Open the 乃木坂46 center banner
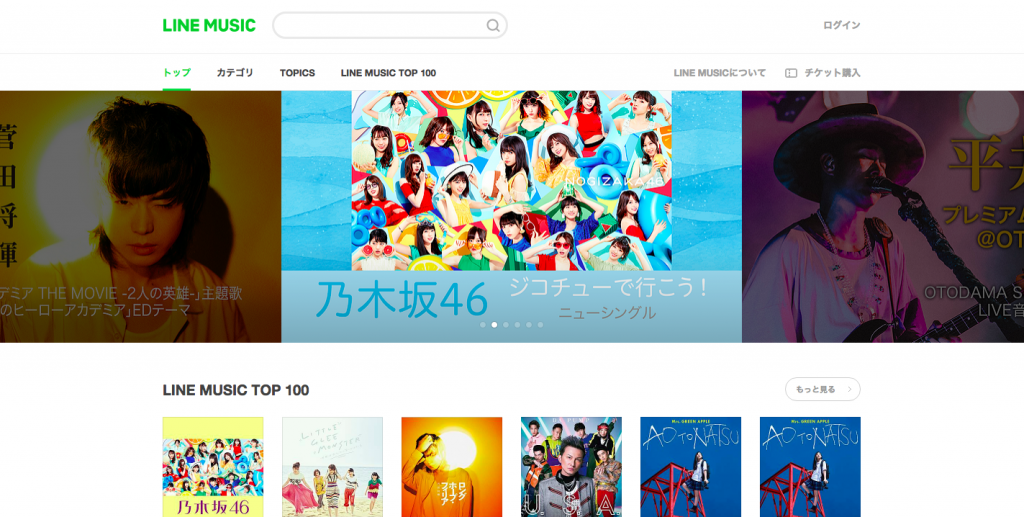The width and height of the screenshot is (1024, 517). point(511,216)
